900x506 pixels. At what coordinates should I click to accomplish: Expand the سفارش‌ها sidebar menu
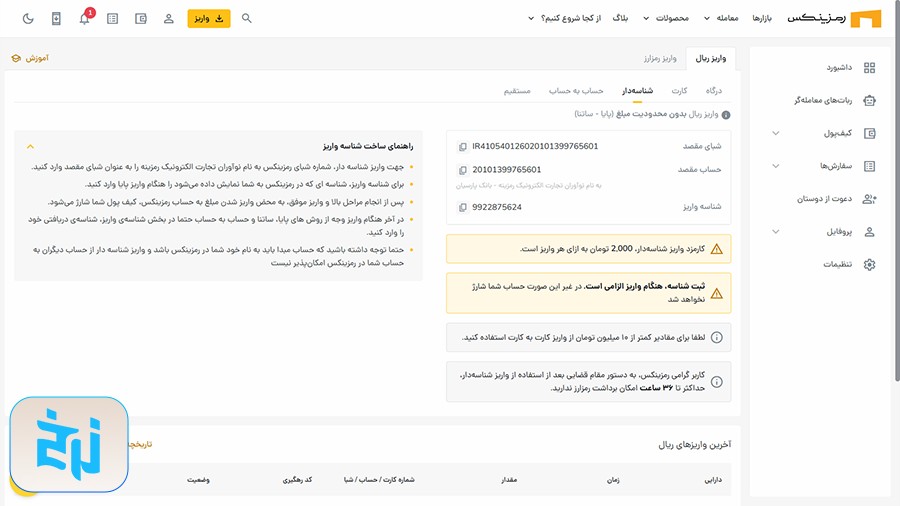776,166
